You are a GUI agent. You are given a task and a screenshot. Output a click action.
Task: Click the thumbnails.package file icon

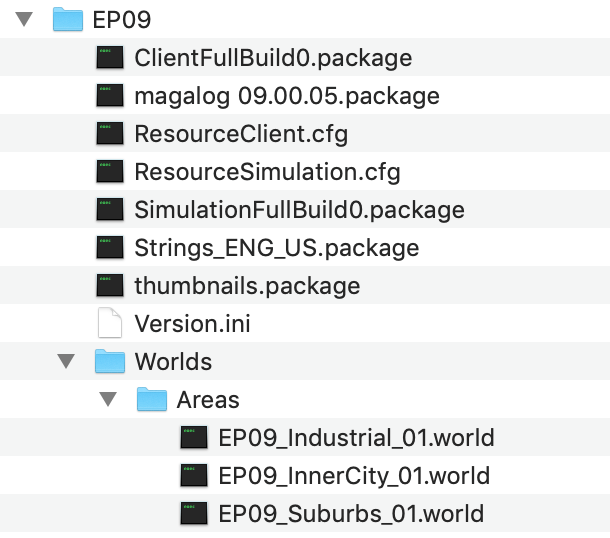(109, 286)
